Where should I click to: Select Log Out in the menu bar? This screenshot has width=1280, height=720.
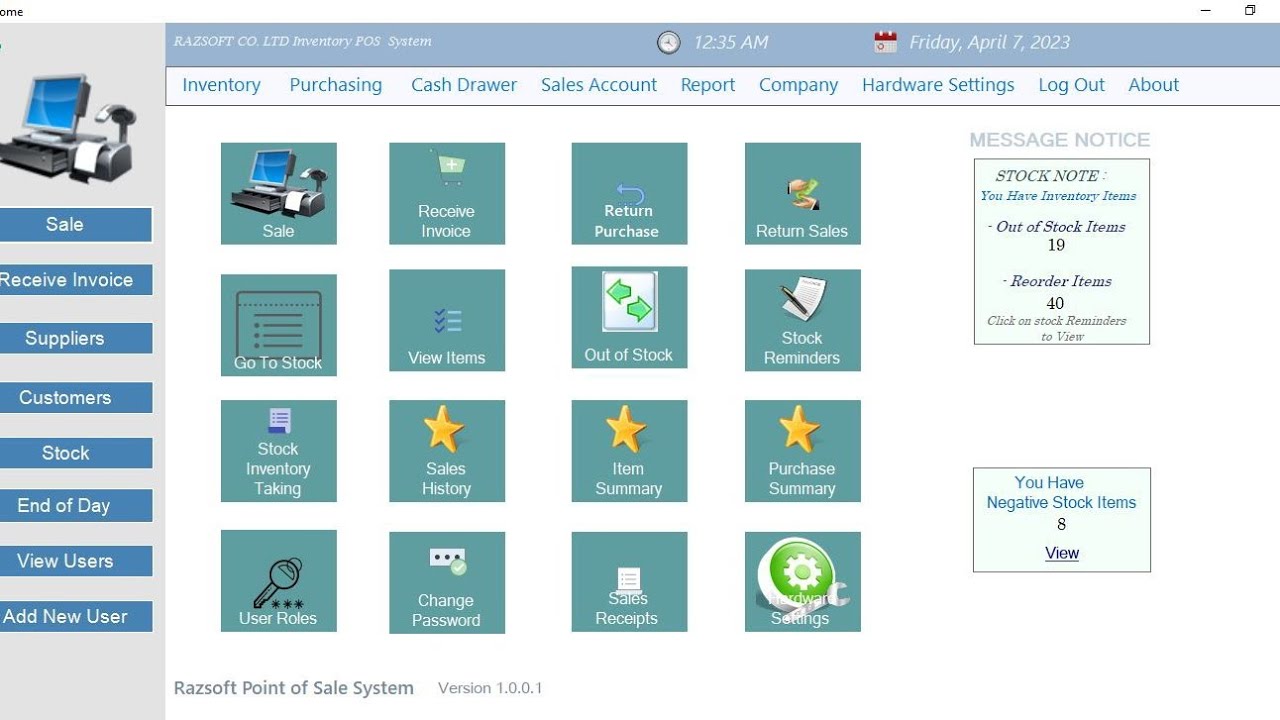pos(1071,85)
